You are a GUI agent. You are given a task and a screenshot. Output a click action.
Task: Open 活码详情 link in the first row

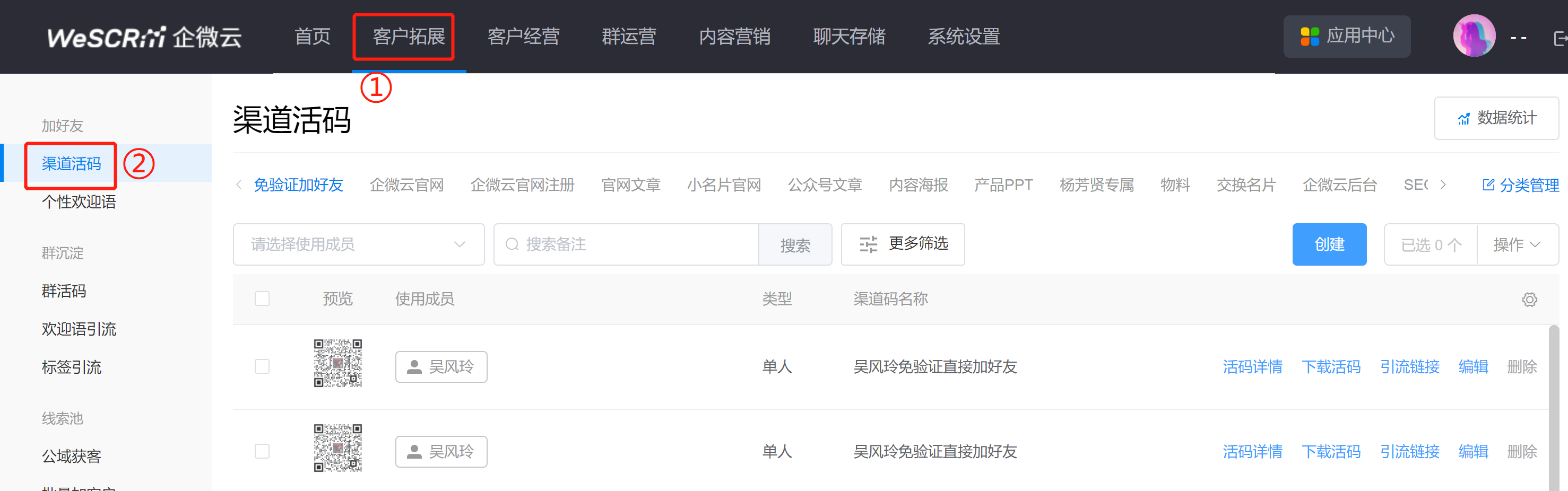pos(1252,367)
